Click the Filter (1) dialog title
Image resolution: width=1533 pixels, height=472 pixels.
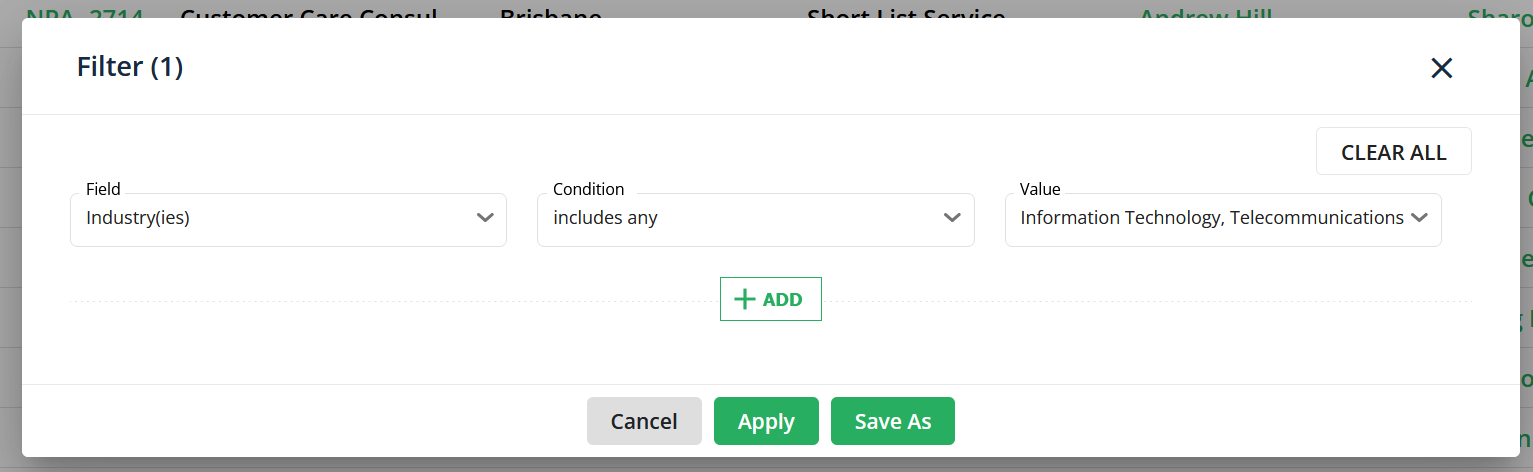pos(130,67)
